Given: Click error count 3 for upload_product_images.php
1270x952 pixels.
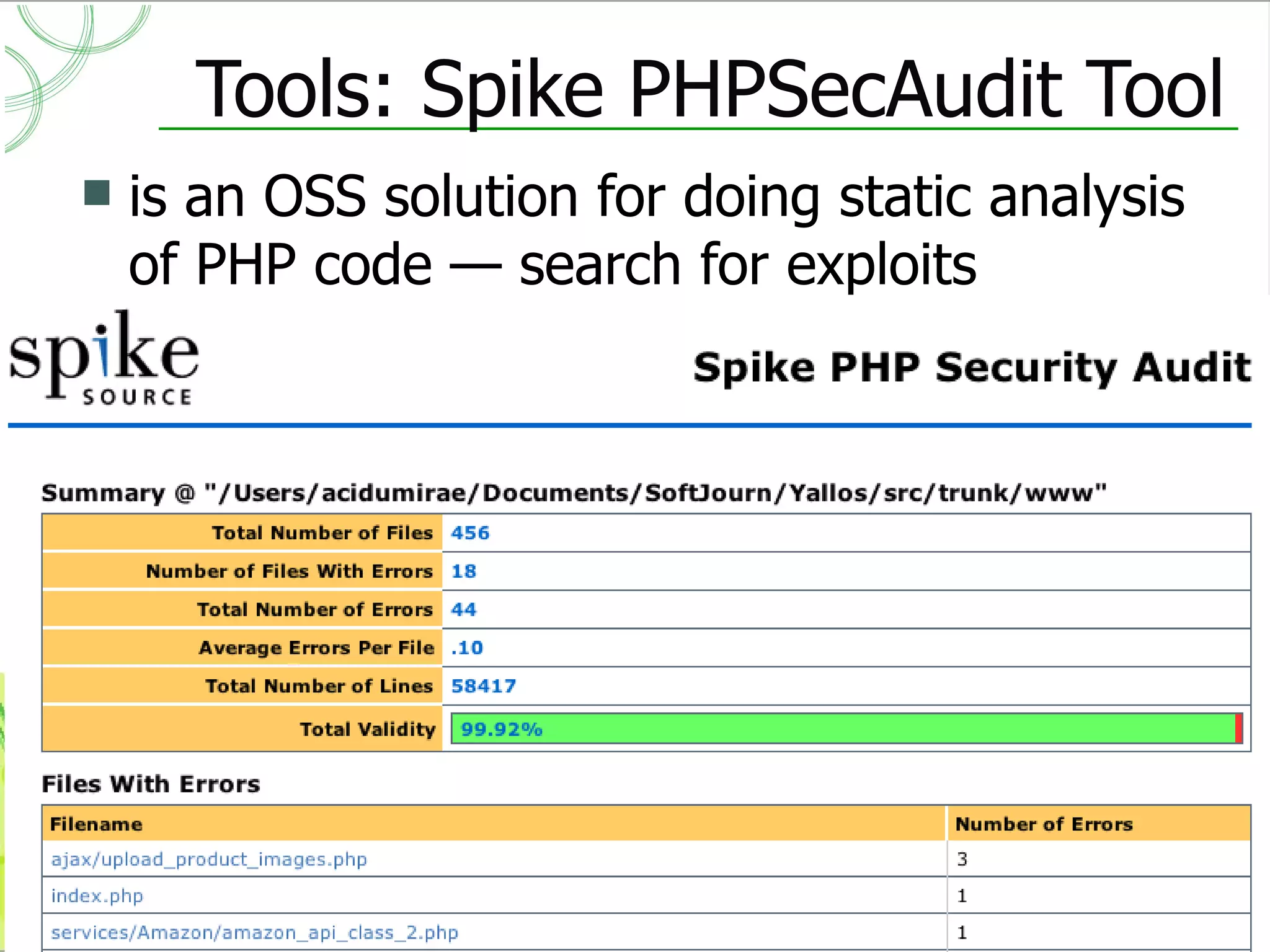Looking at the screenshot, I should click(x=962, y=859).
